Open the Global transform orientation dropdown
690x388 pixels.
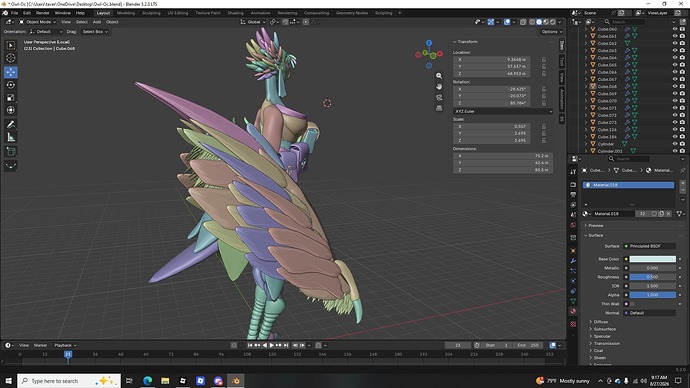[x=253, y=22]
